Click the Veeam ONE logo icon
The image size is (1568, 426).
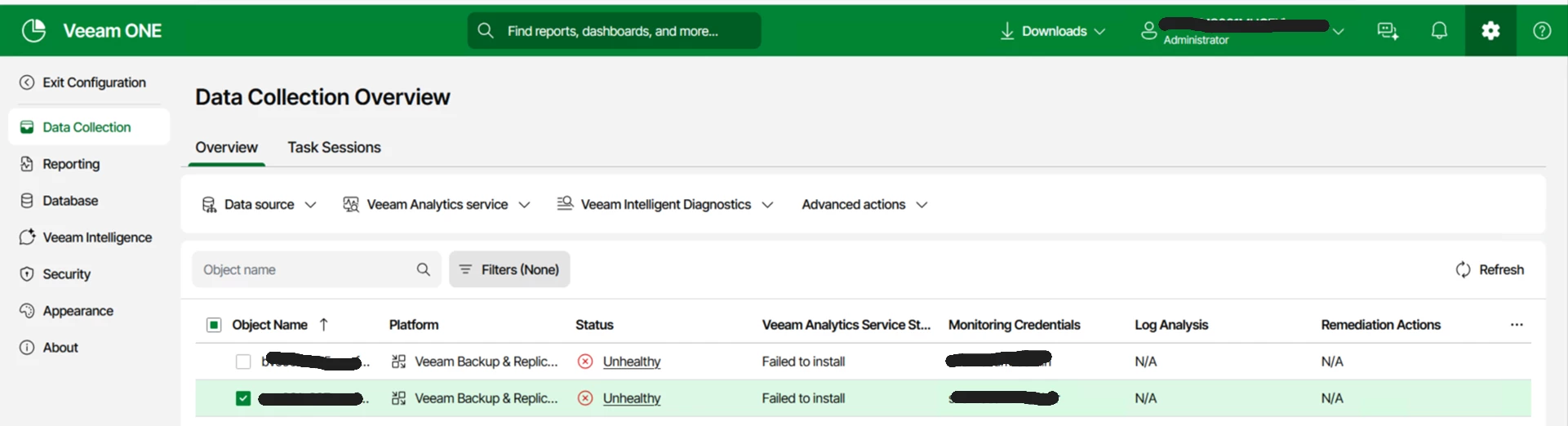tap(34, 31)
